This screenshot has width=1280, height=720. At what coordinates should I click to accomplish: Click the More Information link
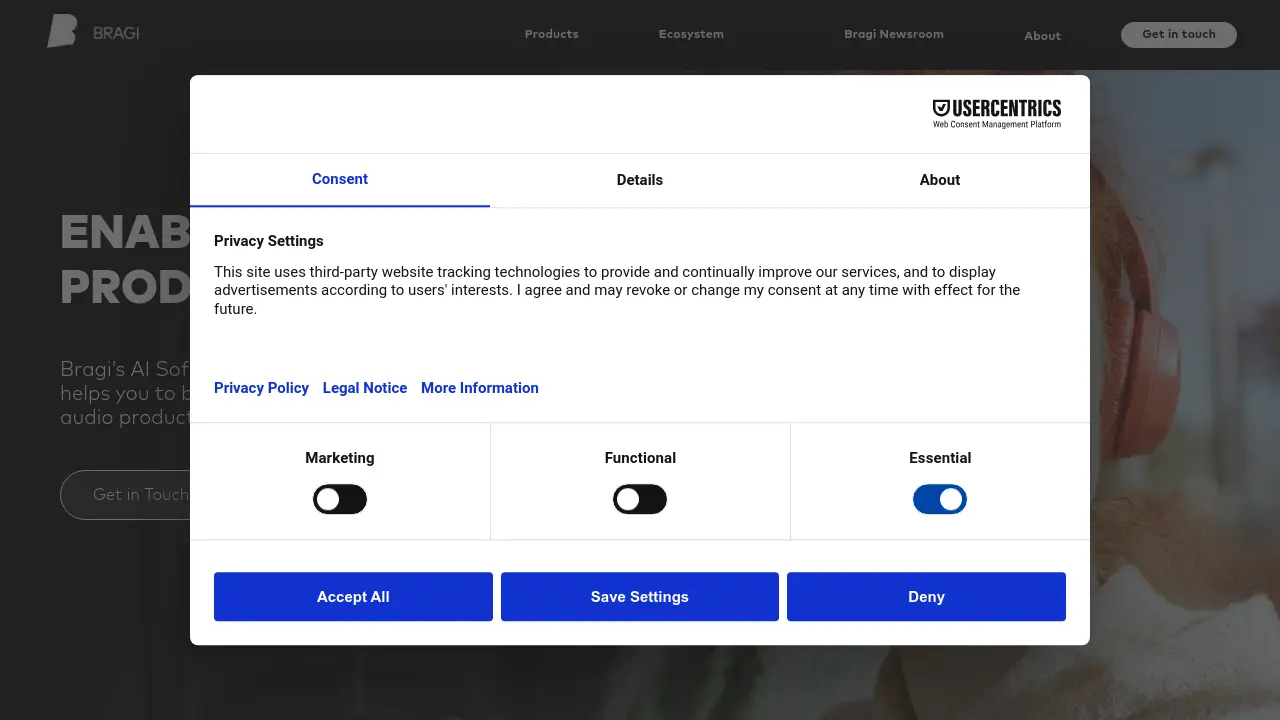pyautogui.click(x=479, y=388)
